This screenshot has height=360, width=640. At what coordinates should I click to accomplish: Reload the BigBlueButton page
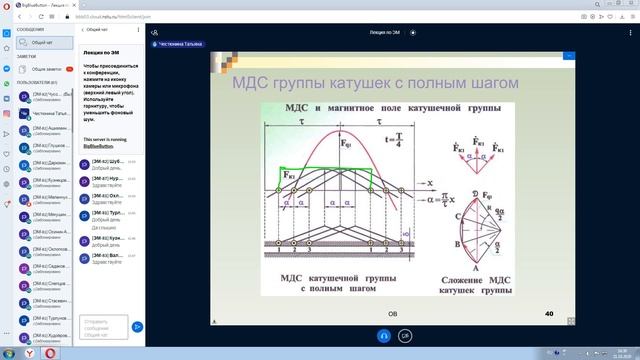point(41,17)
